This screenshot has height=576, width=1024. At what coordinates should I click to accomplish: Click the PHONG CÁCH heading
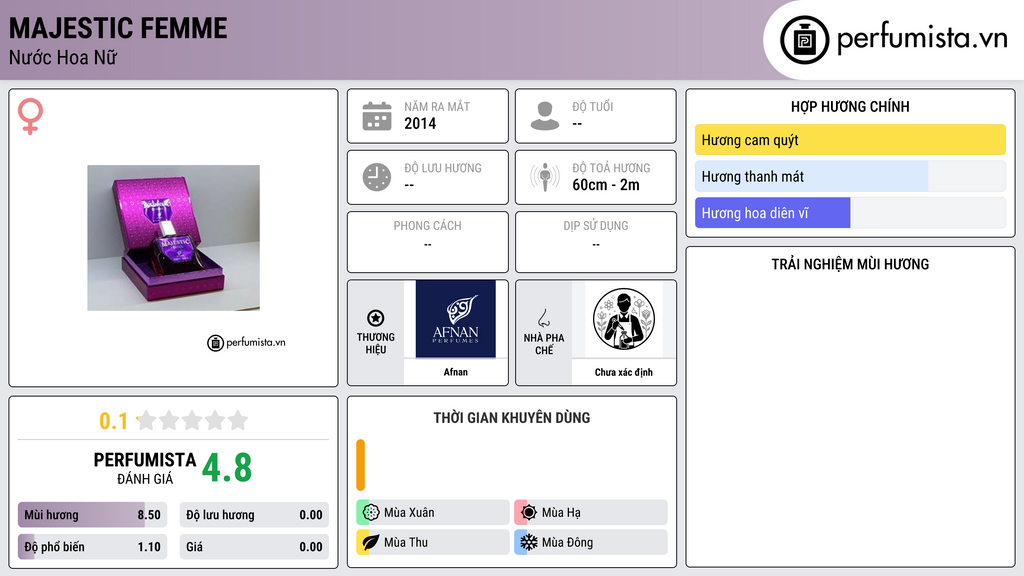click(x=427, y=226)
